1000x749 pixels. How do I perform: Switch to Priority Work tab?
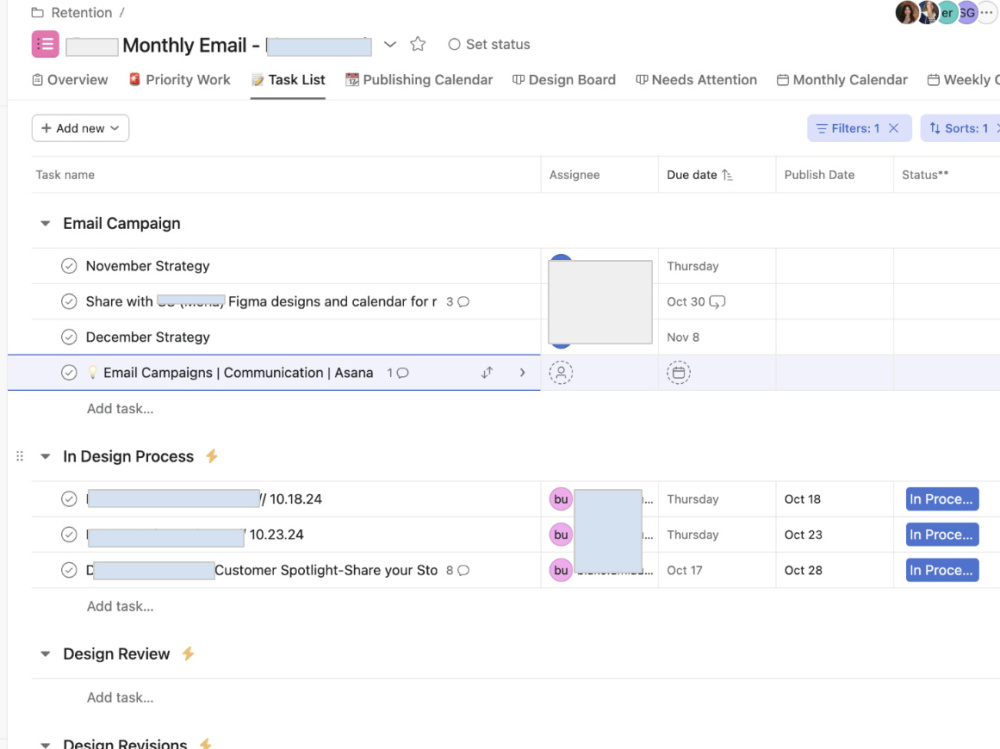(180, 80)
